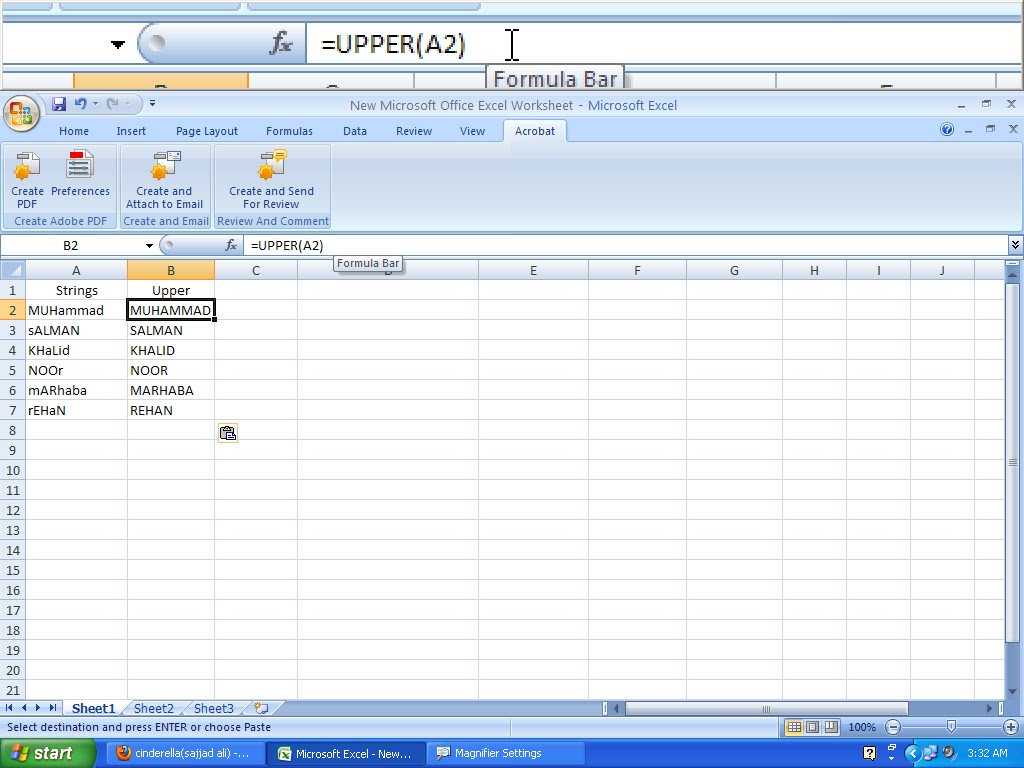
Task: Open the Sheet2 worksheet tab
Action: pyautogui.click(x=152, y=708)
